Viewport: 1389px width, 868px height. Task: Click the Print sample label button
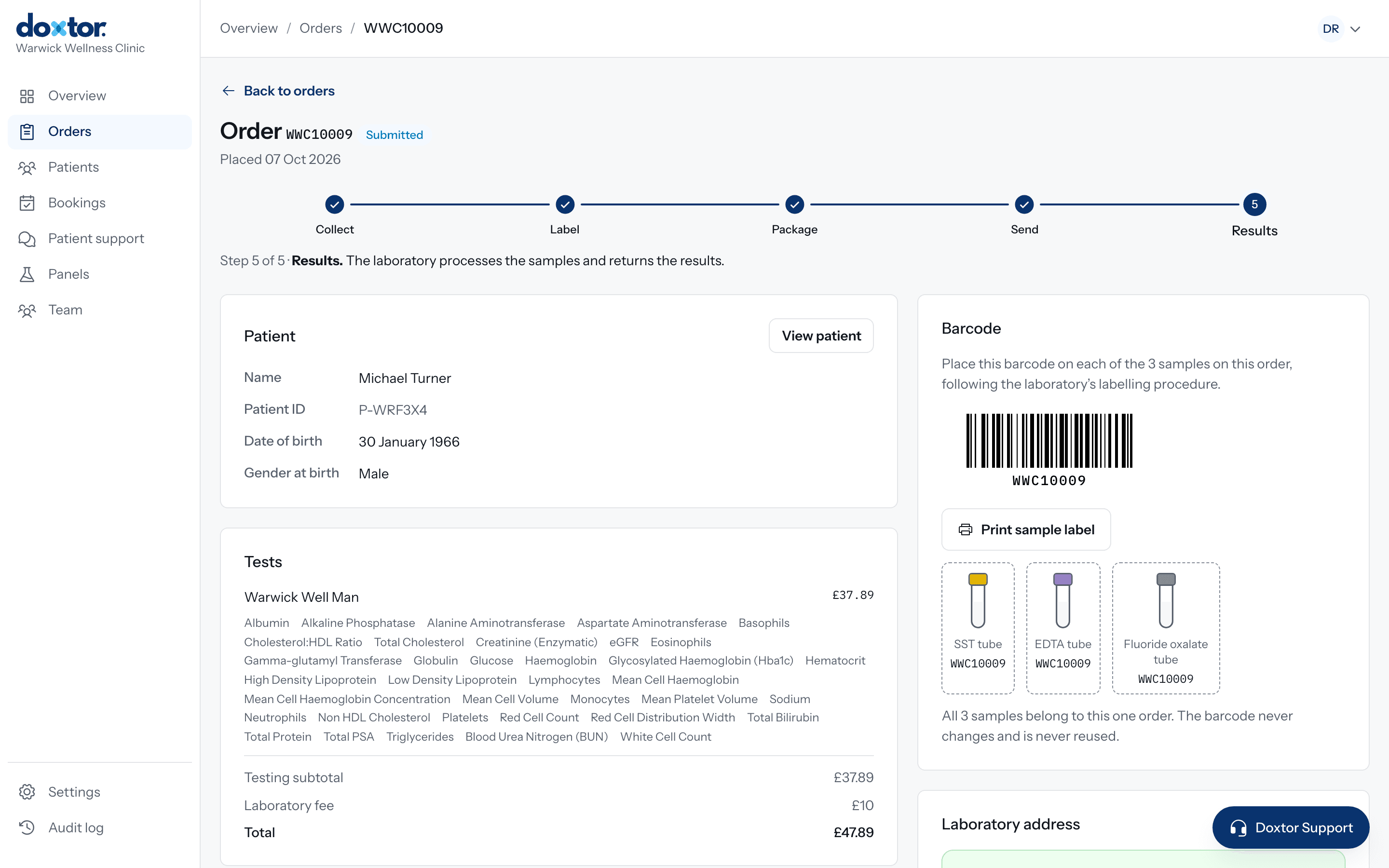click(1026, 529)
